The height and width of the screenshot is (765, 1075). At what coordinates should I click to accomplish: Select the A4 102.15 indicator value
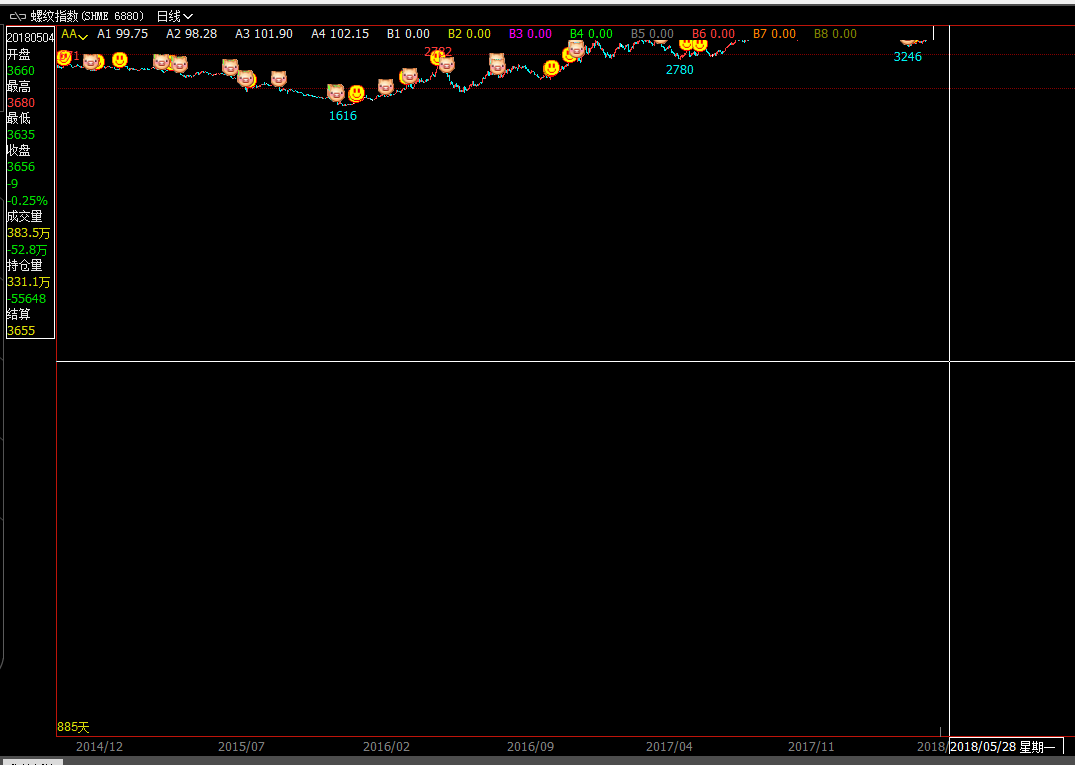(340, 34)
